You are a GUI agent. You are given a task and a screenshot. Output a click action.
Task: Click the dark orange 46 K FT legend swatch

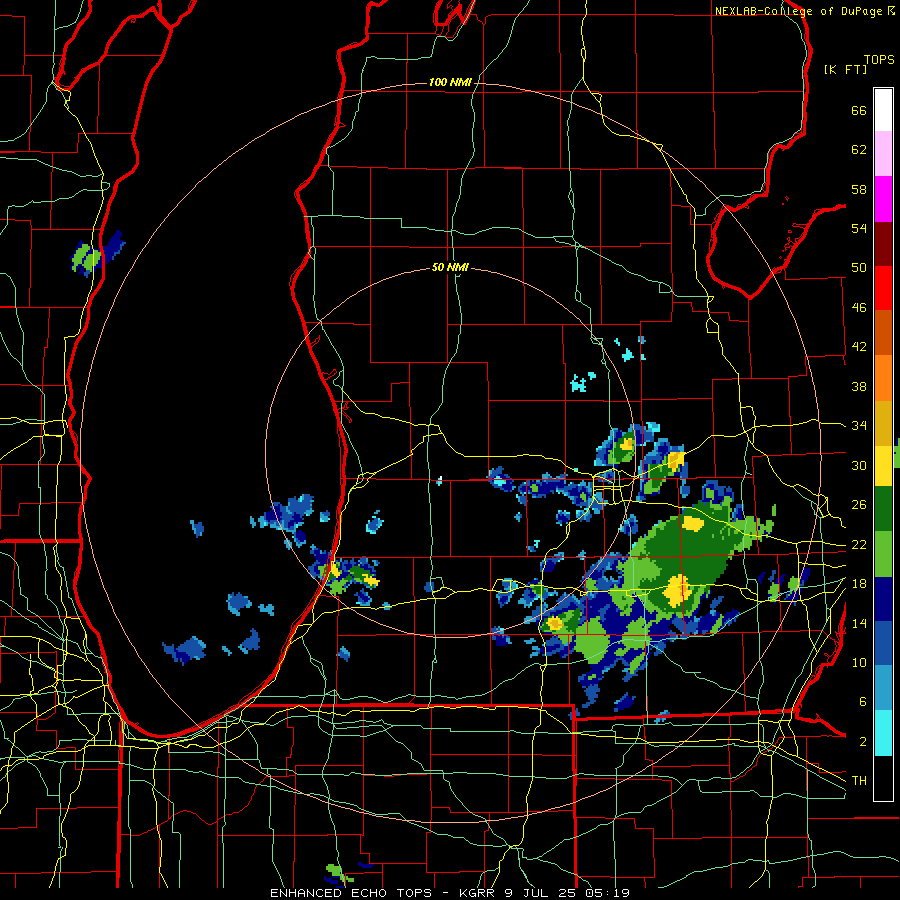tap(883, 332)
